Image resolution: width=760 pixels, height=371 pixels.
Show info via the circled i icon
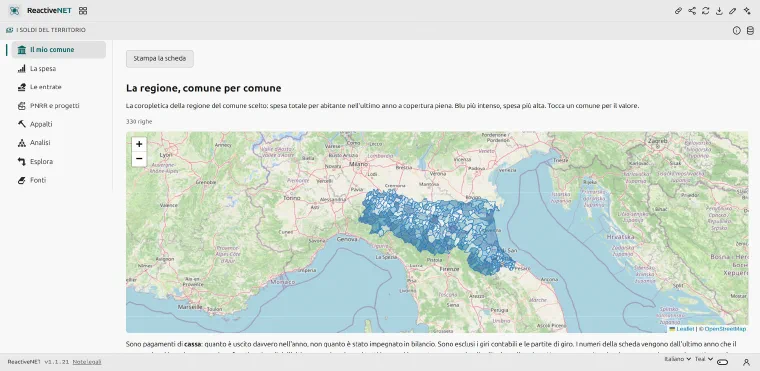pyautogui.click(x=737, y=31)
